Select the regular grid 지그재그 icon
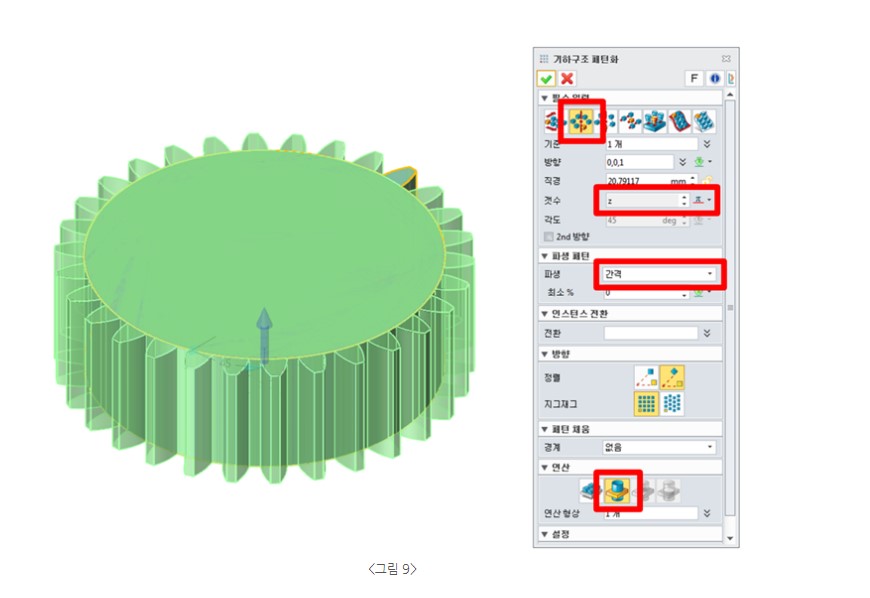The image size is (870, 598). click(646, 403)
